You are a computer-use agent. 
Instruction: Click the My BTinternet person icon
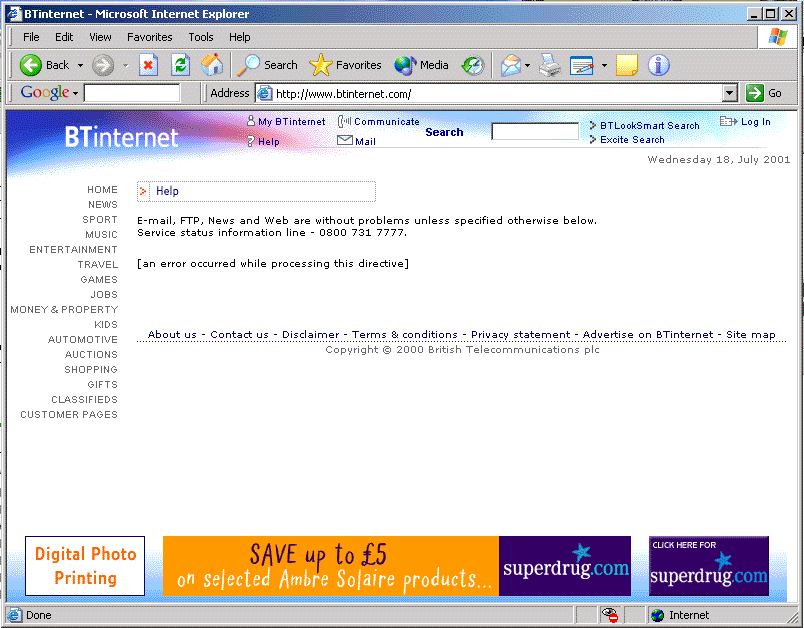(x=251, y=121)
